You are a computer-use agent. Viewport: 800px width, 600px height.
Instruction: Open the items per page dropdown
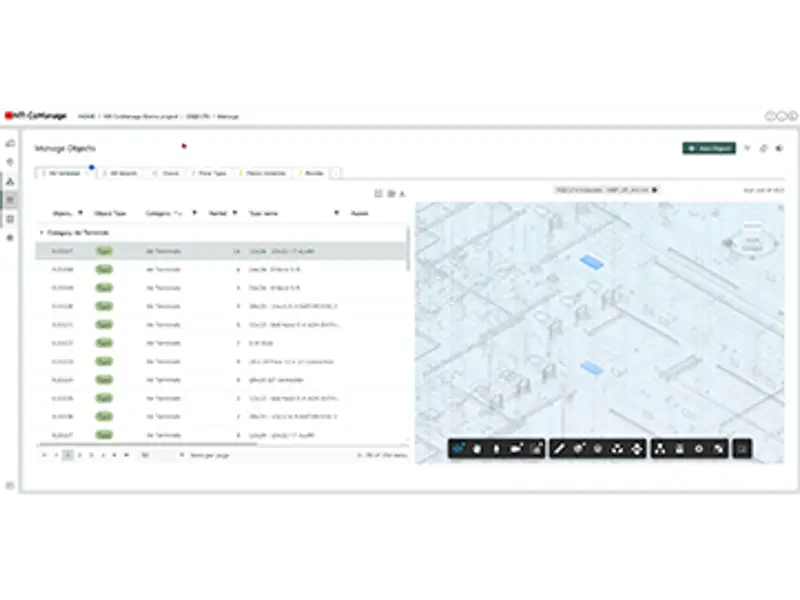tap(162, 455)
